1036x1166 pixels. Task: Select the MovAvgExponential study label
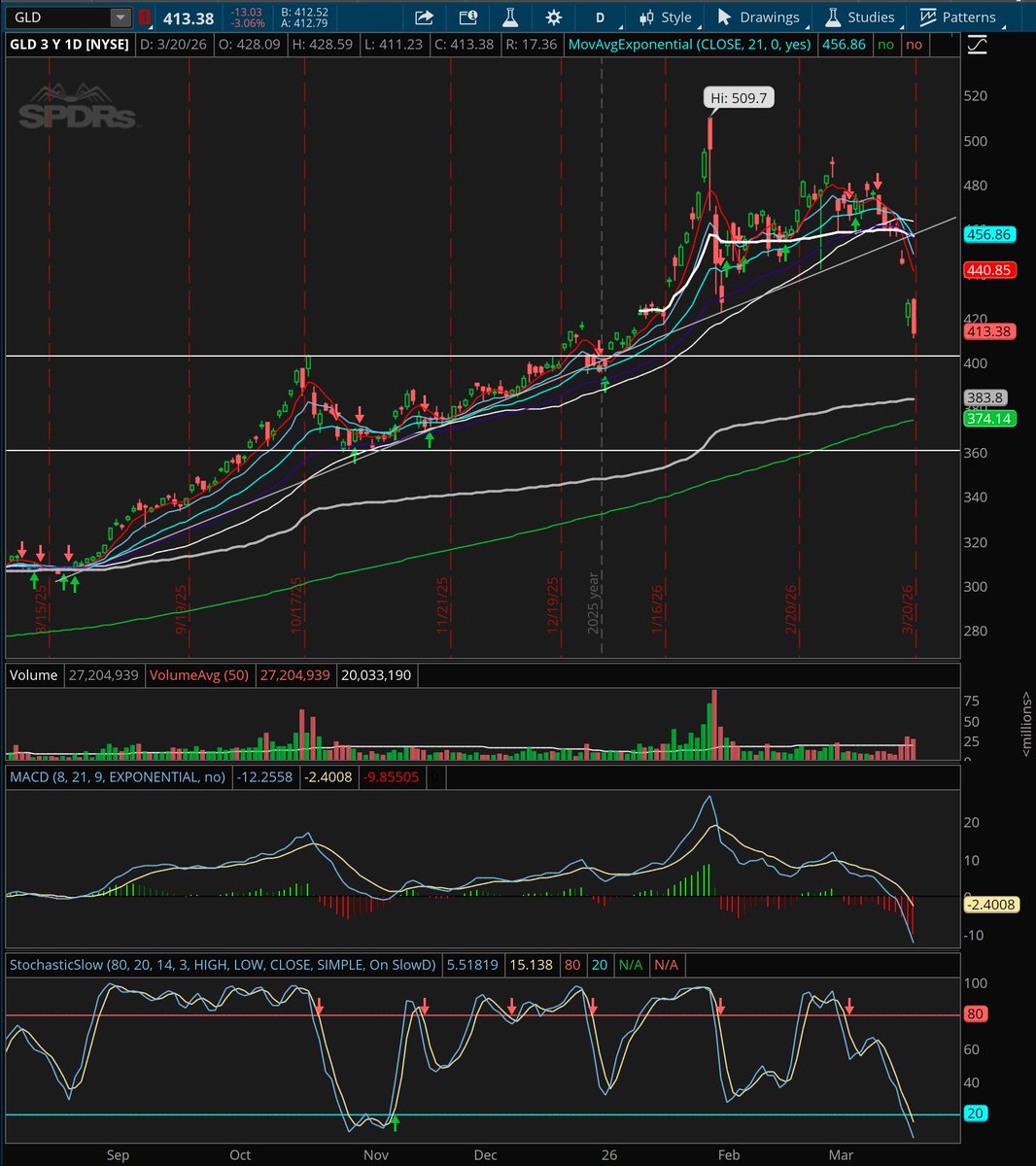(690, 45)
